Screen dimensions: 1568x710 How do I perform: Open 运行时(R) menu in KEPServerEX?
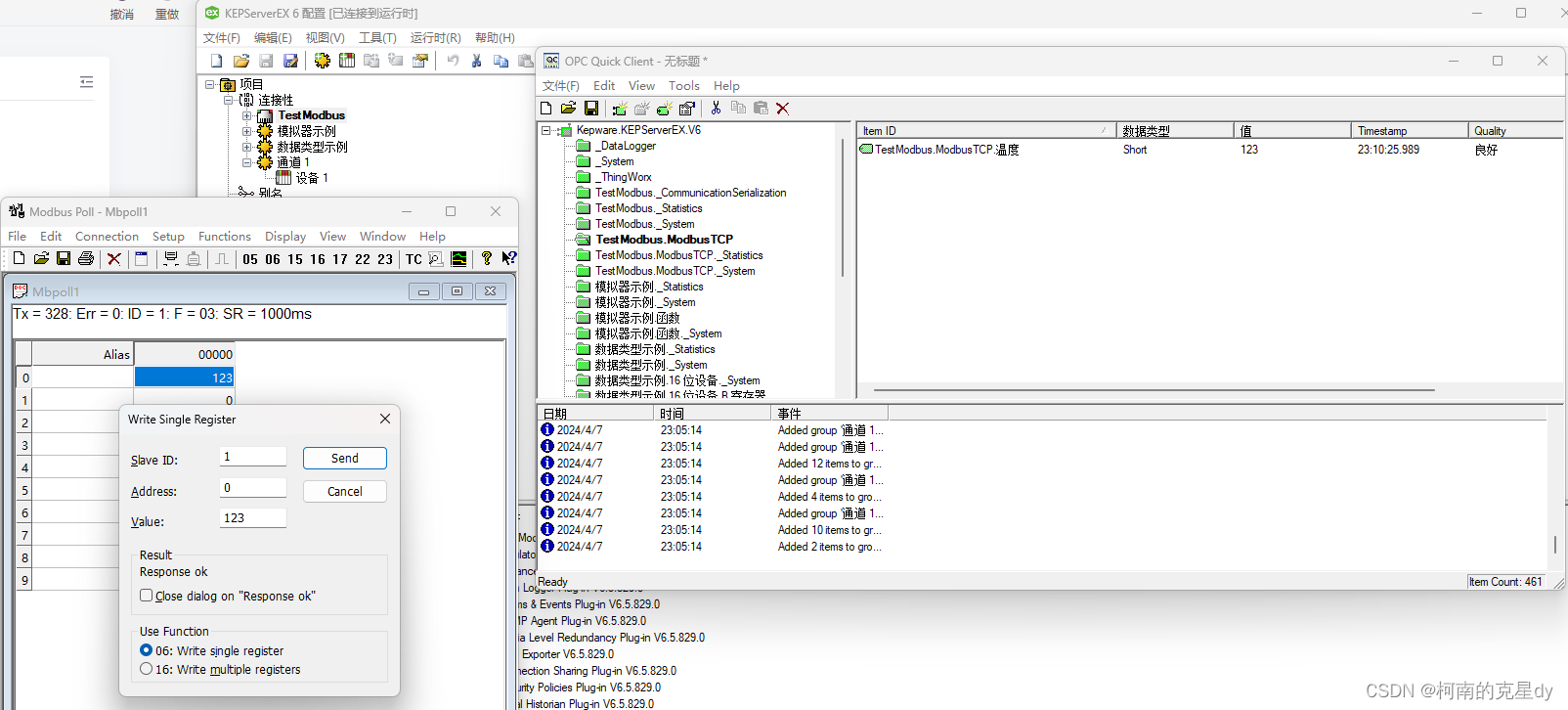pyautogui.click(x=436, y=37)
